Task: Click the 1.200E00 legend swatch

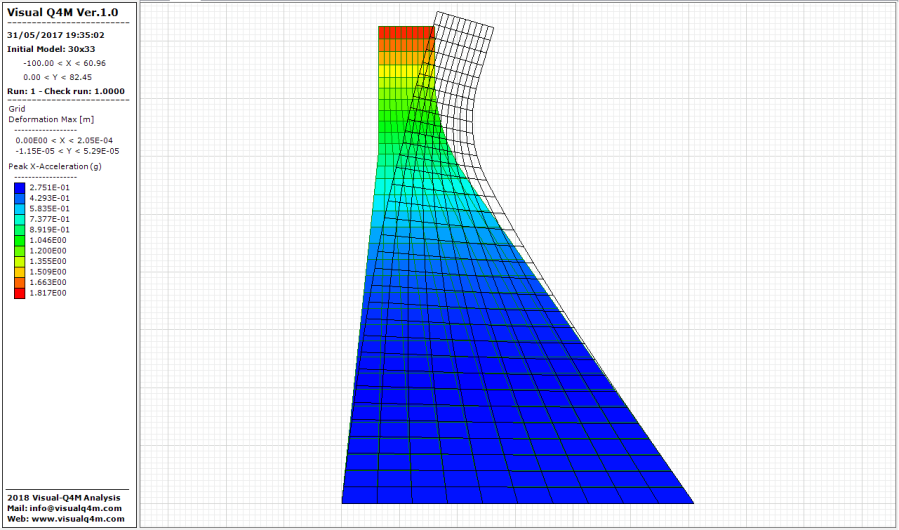Action: [20, 251]
